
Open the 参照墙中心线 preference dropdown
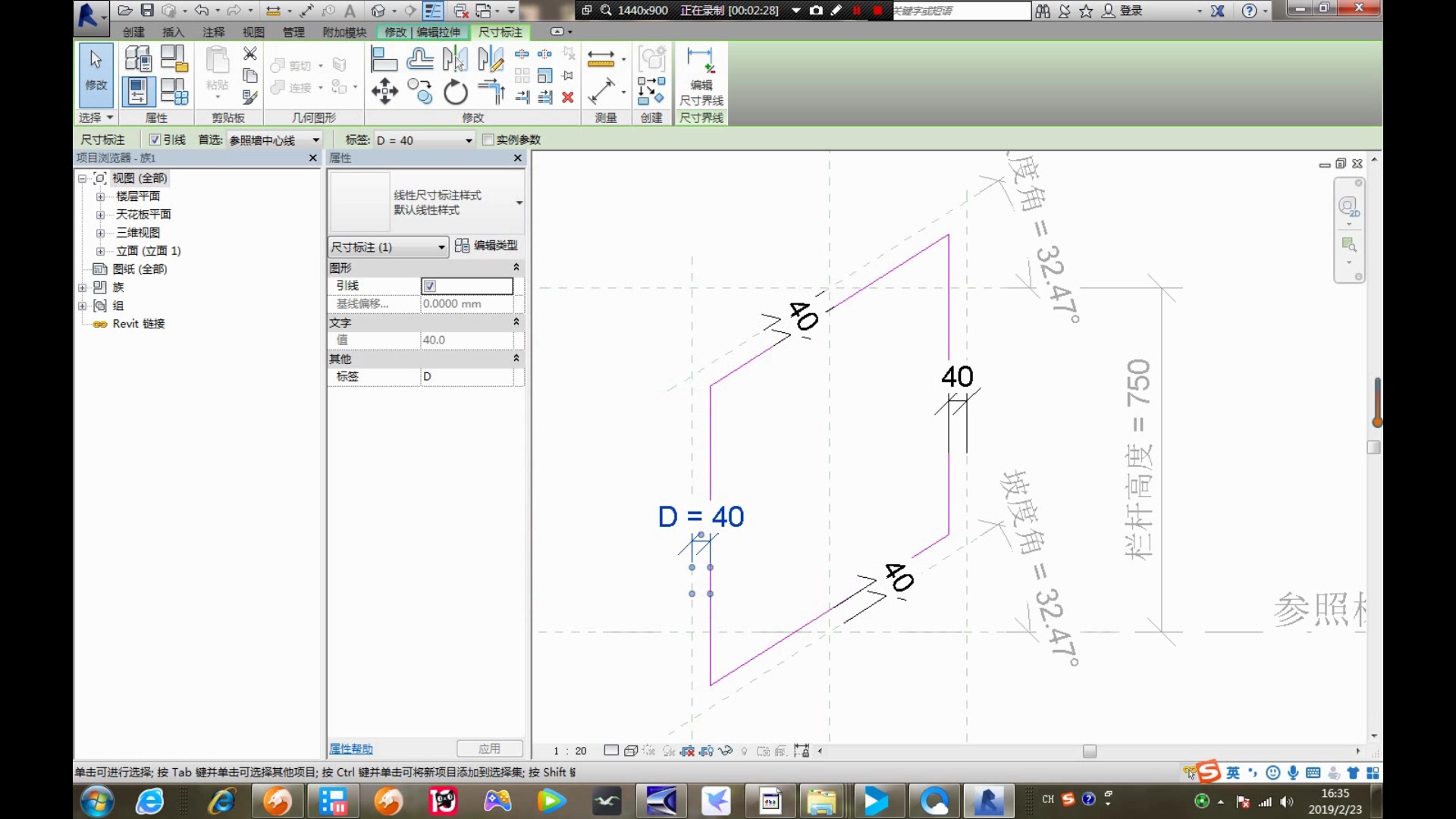315,140
